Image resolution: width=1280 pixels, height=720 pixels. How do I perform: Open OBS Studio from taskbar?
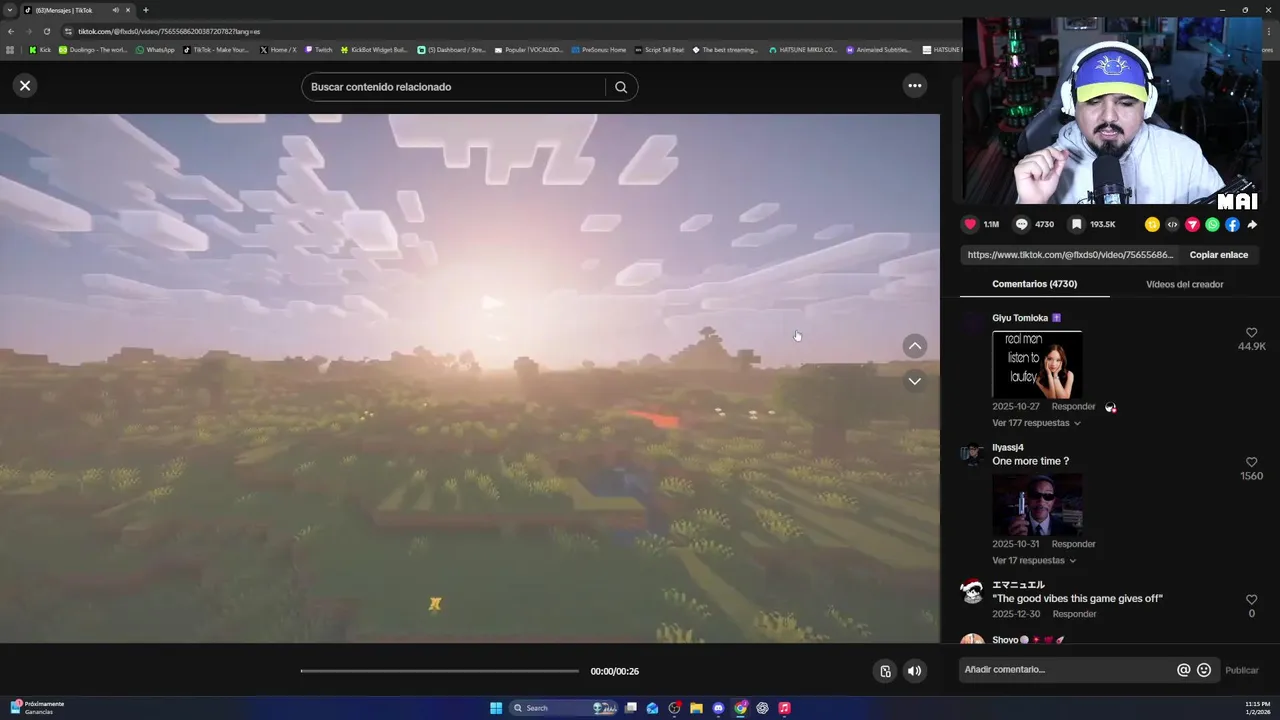pyautogui.click(x=674, y=708)
